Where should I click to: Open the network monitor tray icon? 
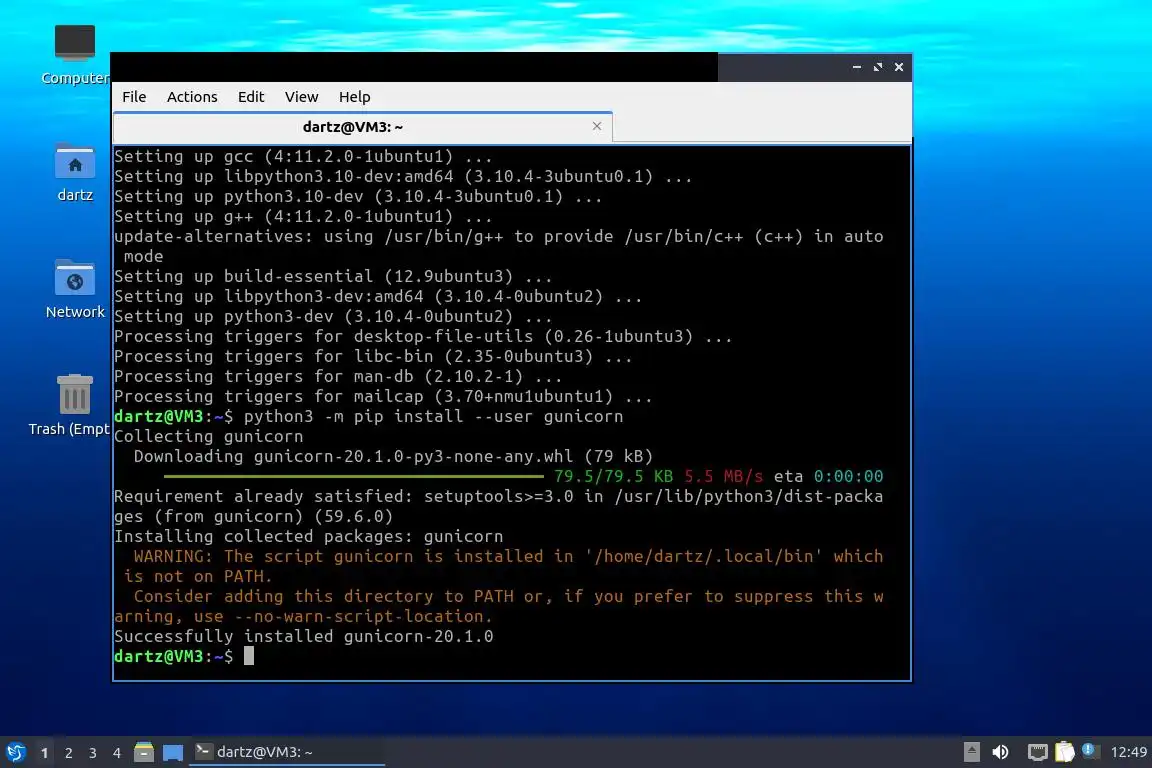(1037, 752)
